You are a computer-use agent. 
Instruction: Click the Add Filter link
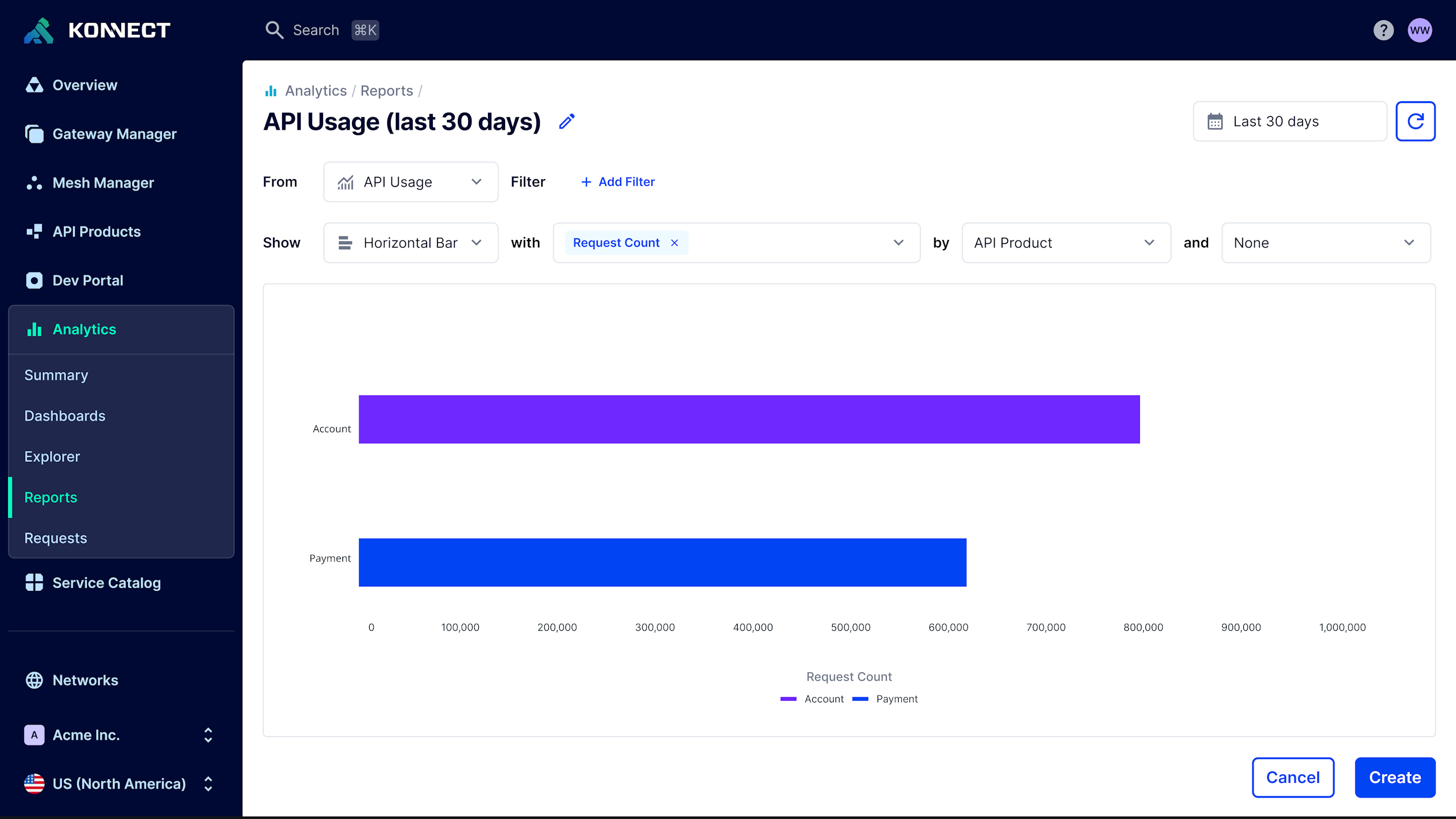[x=618, y=182]
